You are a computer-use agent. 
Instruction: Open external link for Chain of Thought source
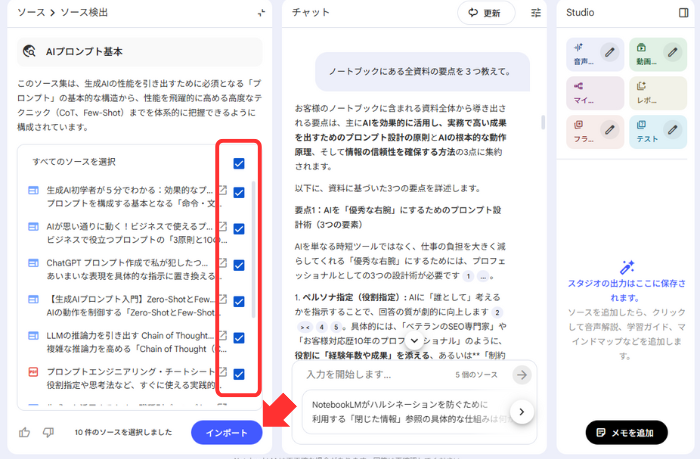click(222, 335)
